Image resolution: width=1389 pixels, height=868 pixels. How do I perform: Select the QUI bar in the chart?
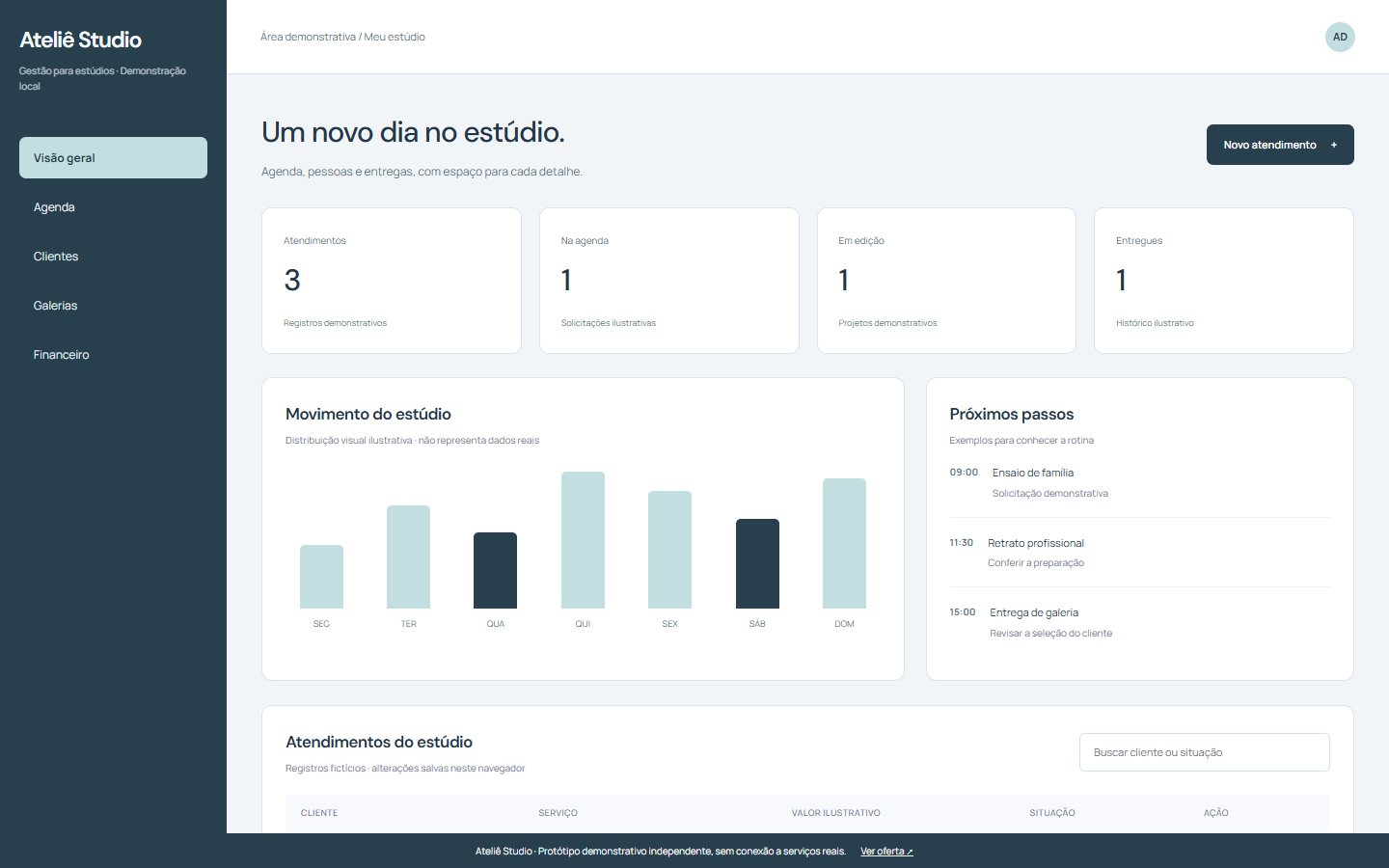583,540
